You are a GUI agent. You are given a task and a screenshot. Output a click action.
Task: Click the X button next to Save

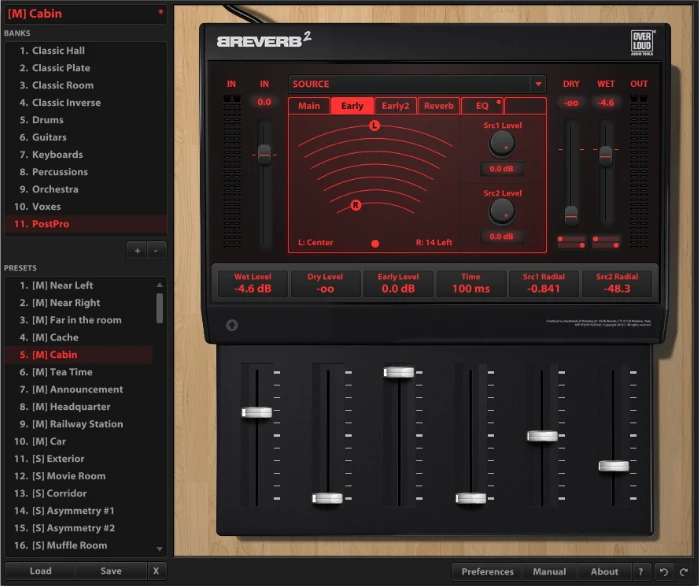click(156, 571)
